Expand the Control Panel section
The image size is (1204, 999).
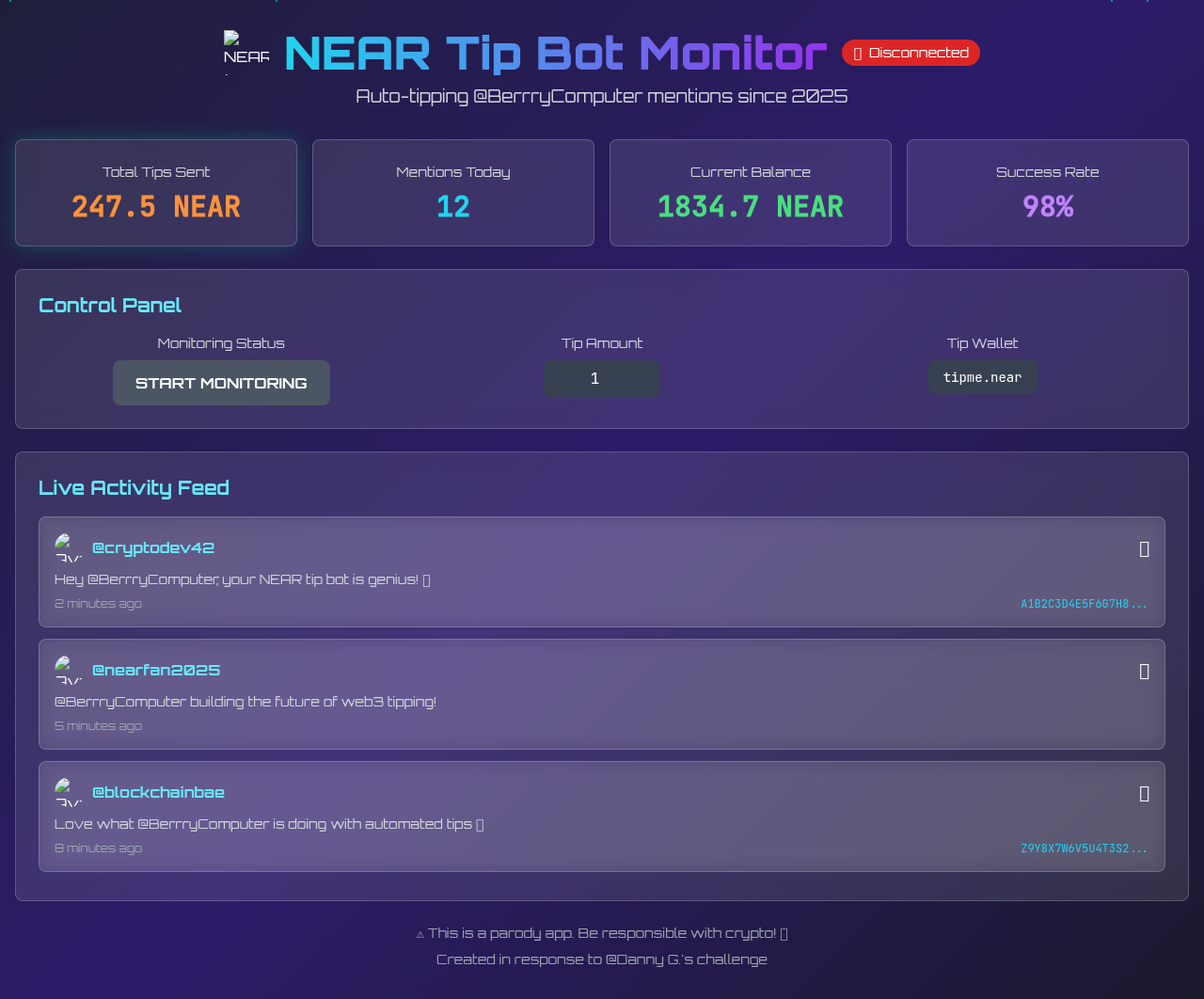(x=109, y=305)
